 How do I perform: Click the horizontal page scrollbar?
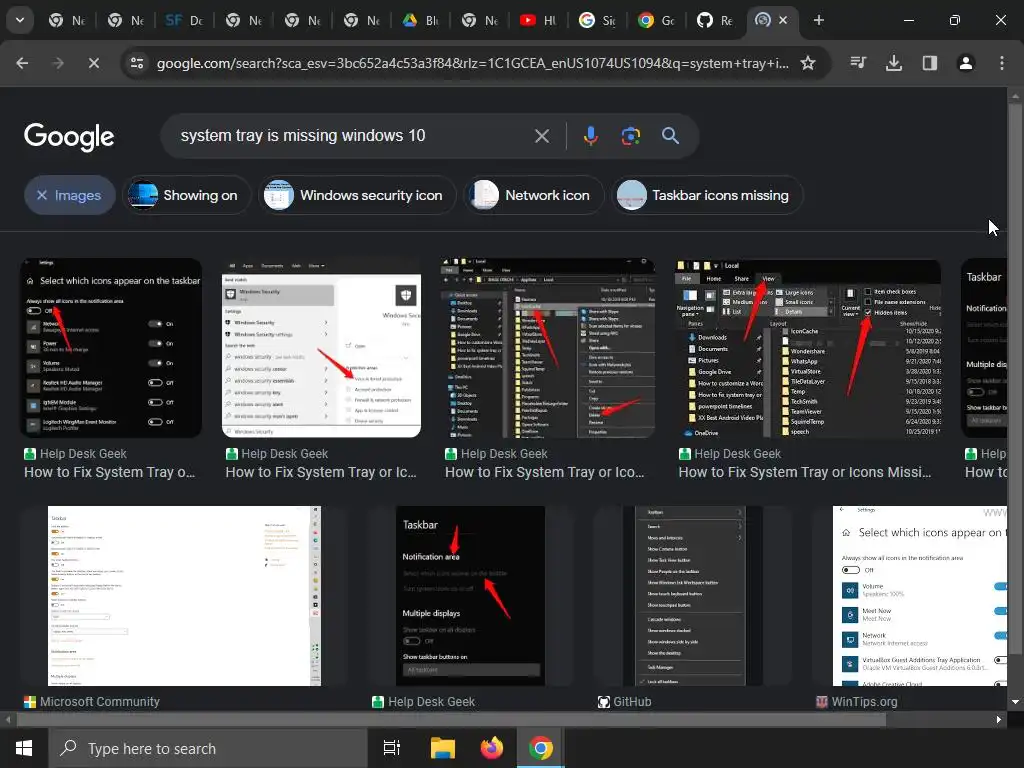[451, 720]
